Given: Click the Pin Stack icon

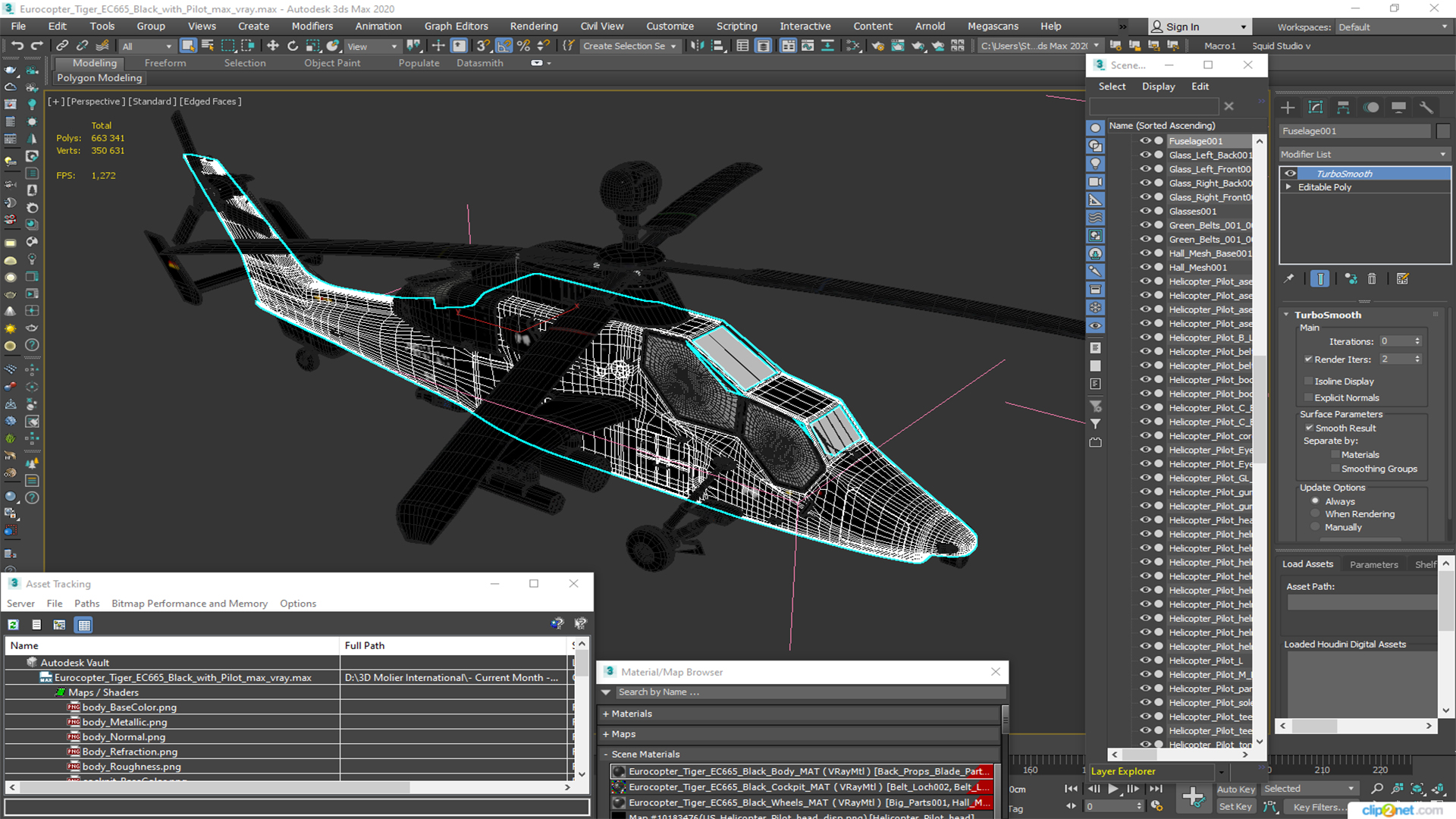Looking at the screenshot, I should coord(1288,279).
